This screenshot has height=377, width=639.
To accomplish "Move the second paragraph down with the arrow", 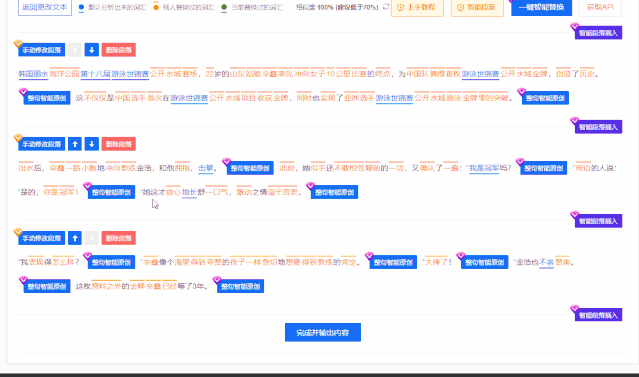I will point(92,144).
